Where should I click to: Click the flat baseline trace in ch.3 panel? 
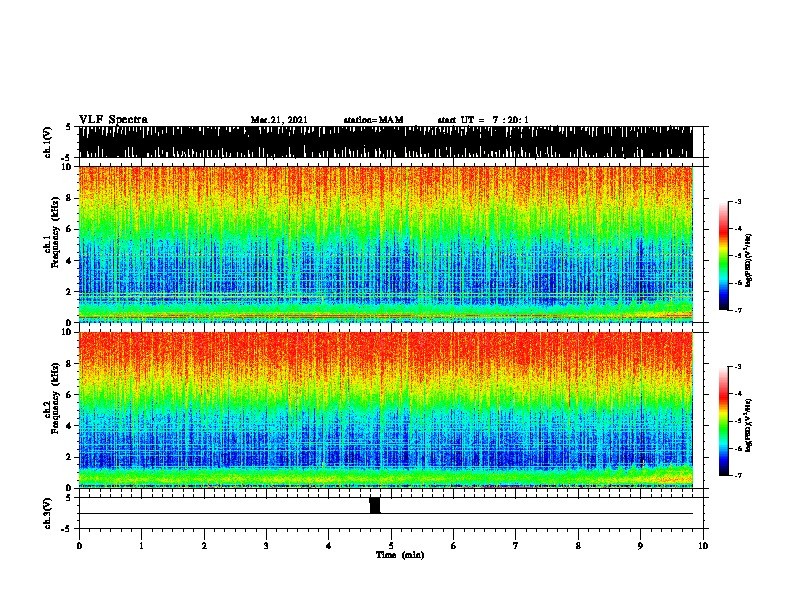coord(385,514)
